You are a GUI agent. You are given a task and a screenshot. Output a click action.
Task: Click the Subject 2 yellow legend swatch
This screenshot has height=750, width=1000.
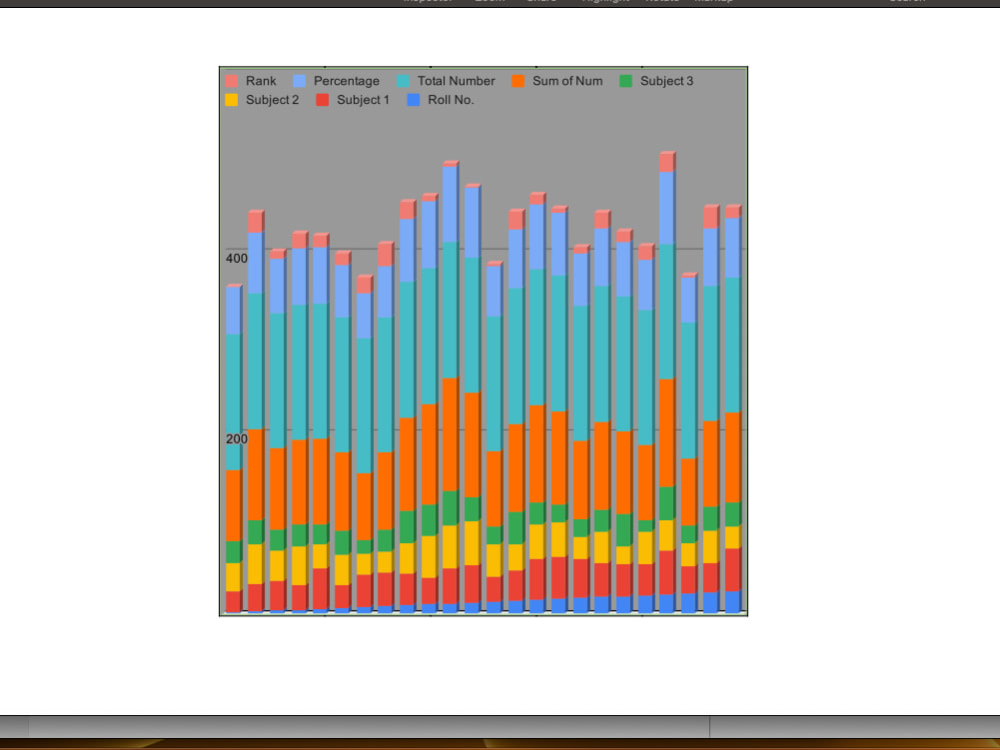(232, 100)
